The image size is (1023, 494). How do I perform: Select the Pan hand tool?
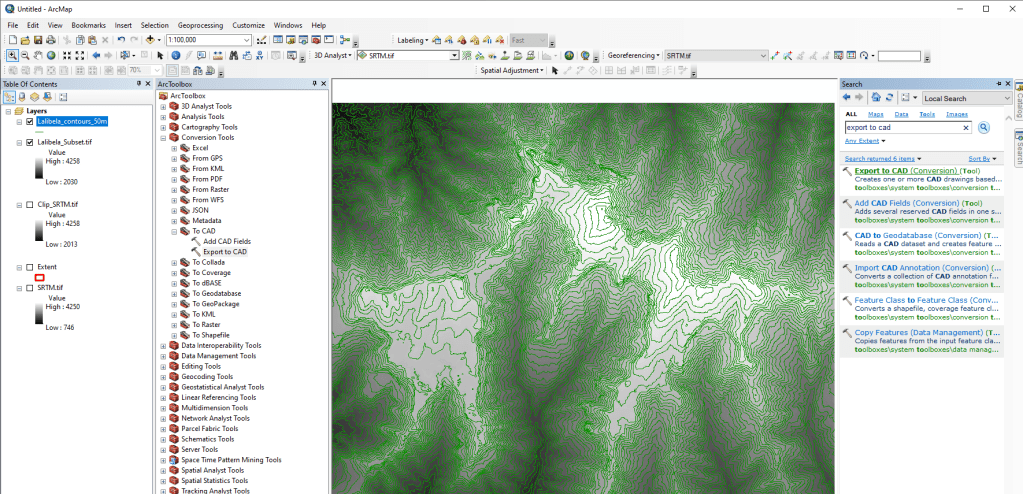38,55
